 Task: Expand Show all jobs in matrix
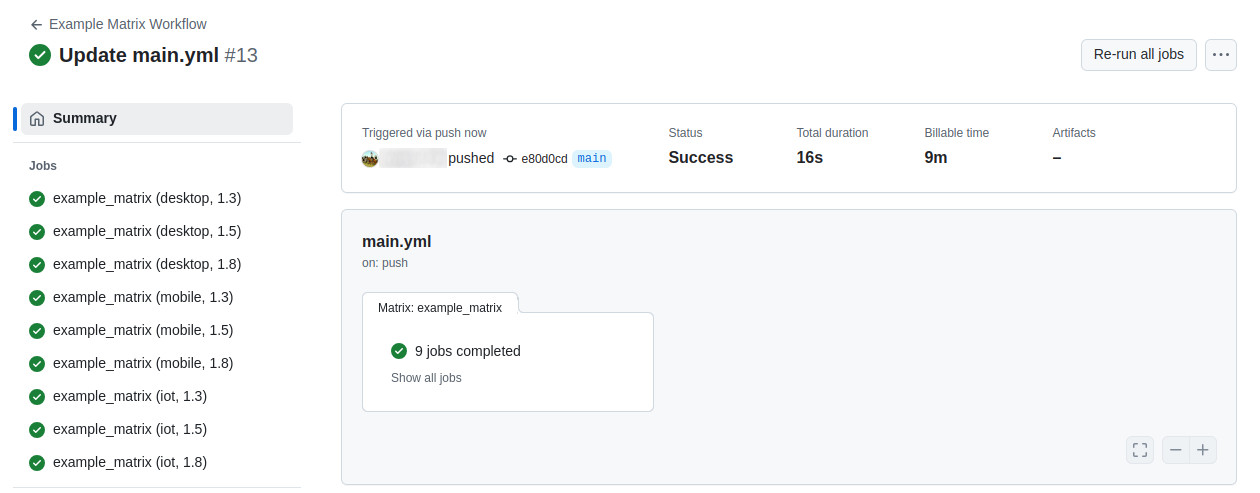click(x=426, y=378)
